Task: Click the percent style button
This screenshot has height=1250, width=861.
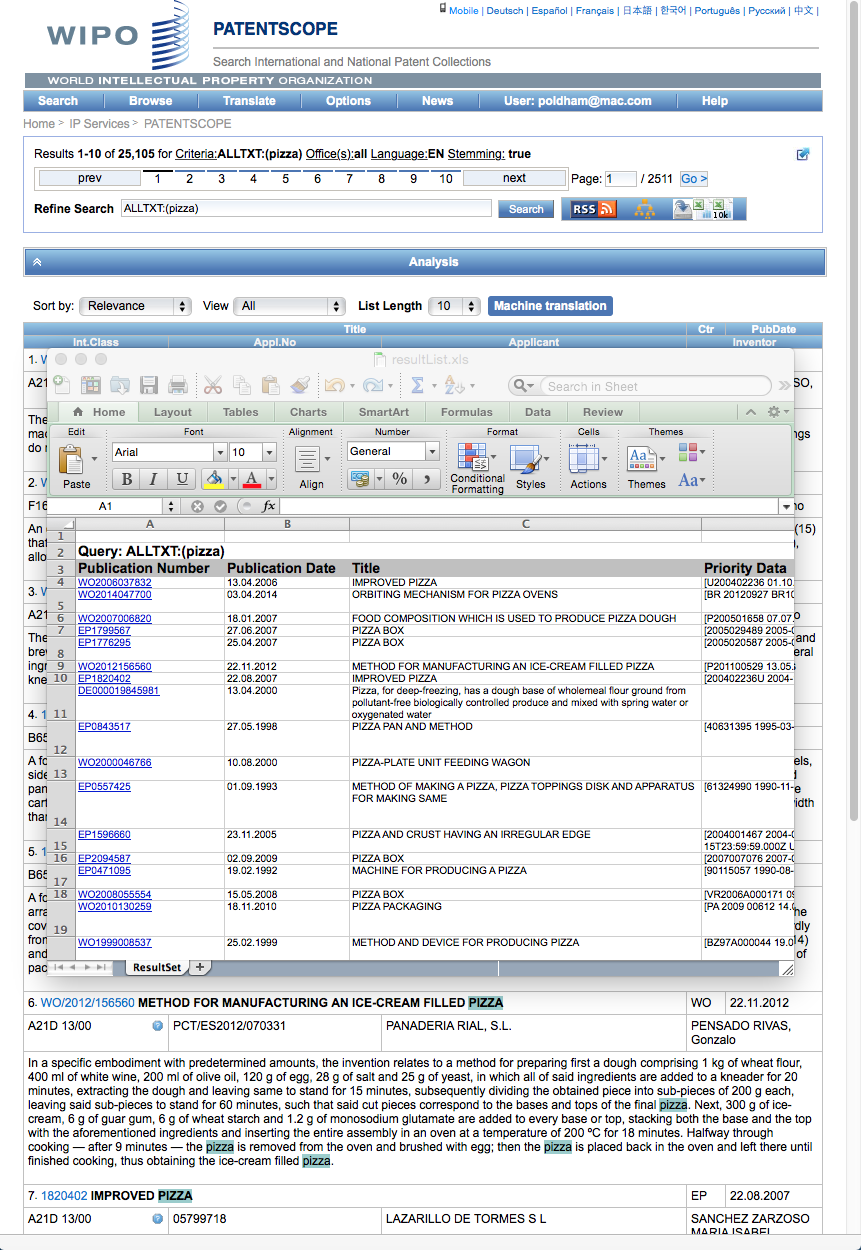Action: tap(400, 479)
